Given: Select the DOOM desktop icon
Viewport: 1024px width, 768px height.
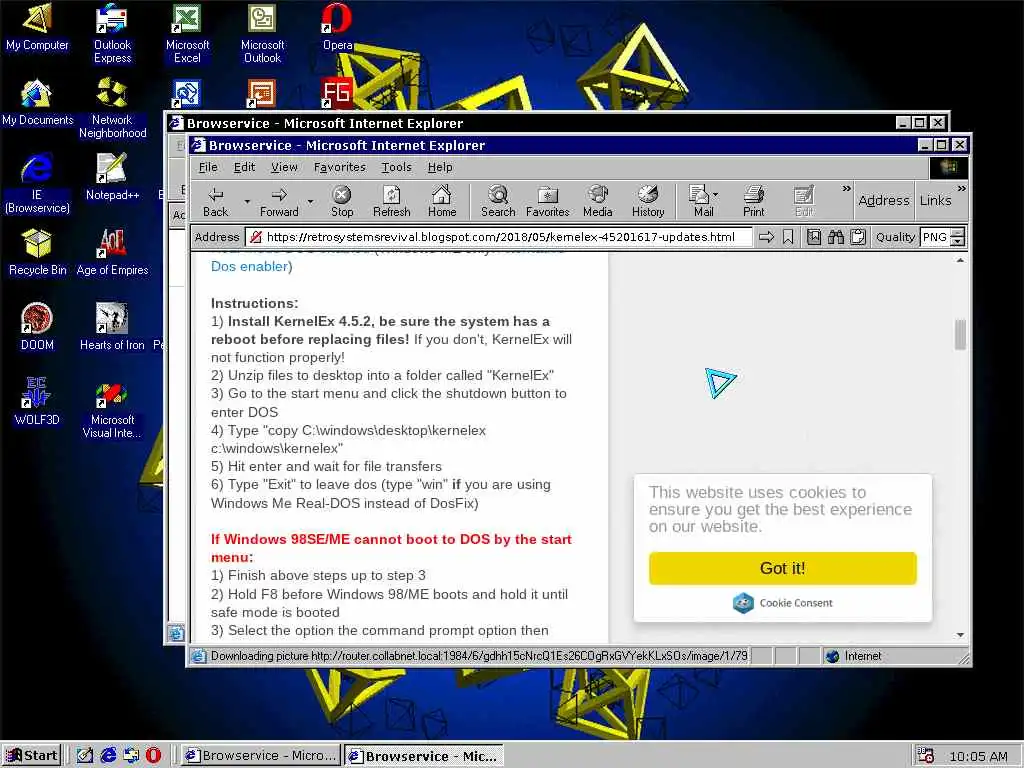Looking at the screenshot, I should (x=37, y=327).
